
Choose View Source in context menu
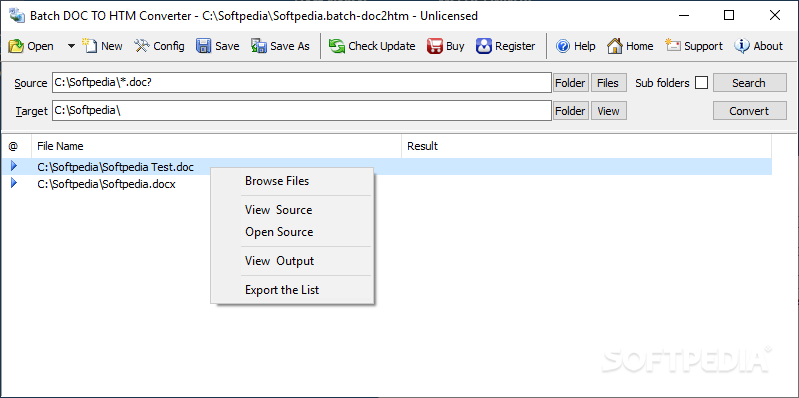pyautogui.click(x=292, y=209)
